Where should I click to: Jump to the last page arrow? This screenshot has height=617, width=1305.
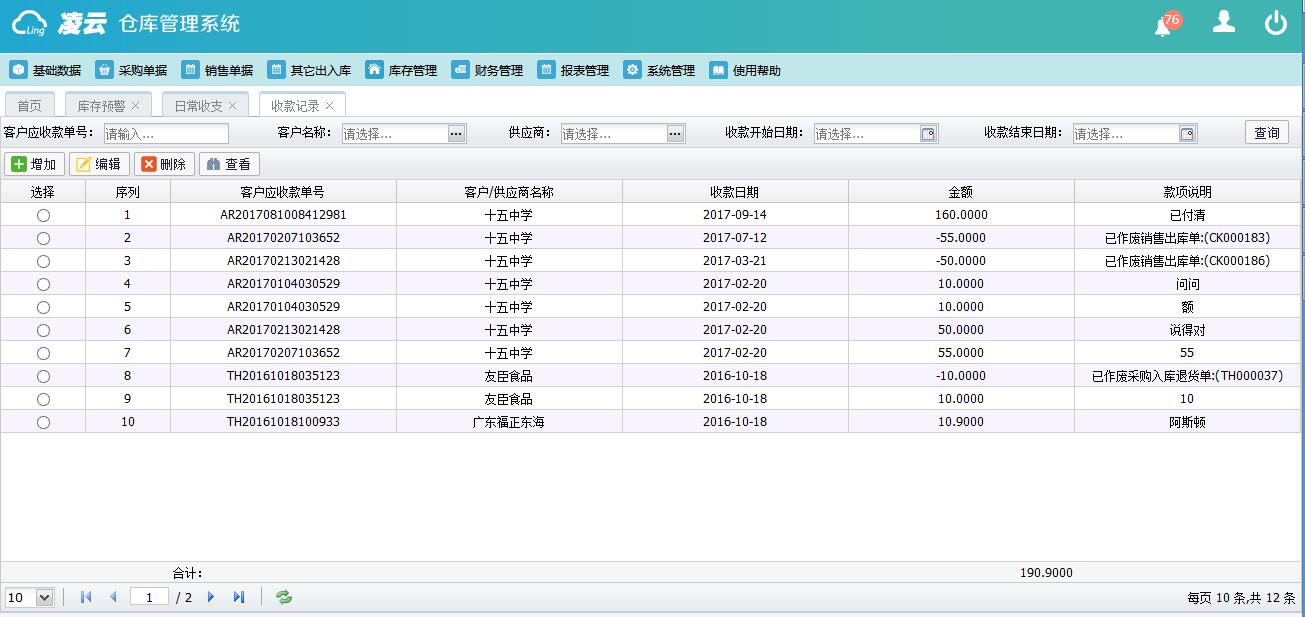tap(239, 597)
